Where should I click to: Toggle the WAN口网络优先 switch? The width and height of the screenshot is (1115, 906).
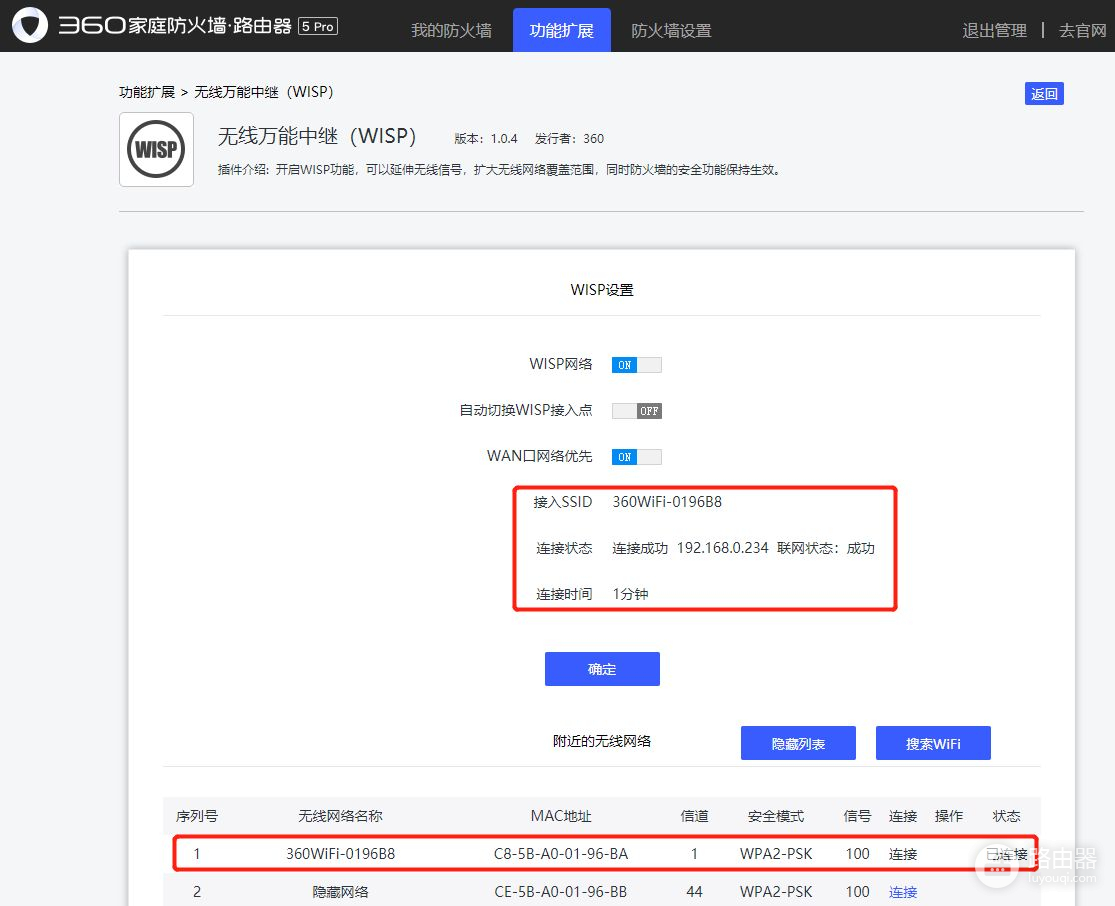click(x=637, y=457)
